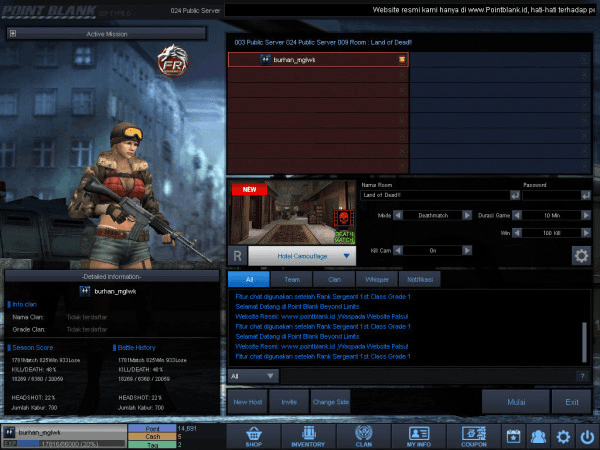600x450 pixels.
Task: Increase Durasi Game with right arrow
Action: (x=586, y=215)
